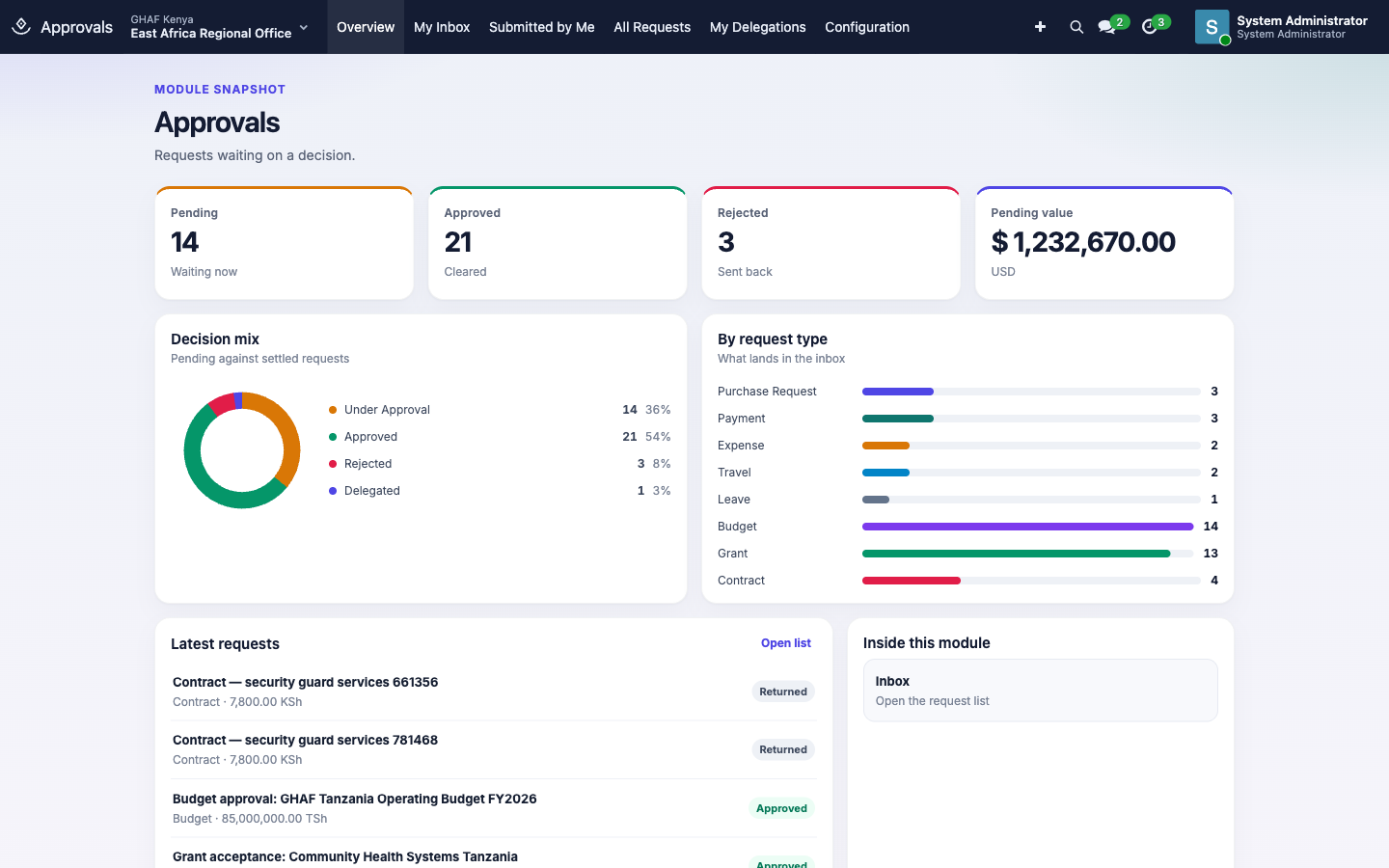
Task: Click the orange Under Approval legend dot
Action: 333,410
